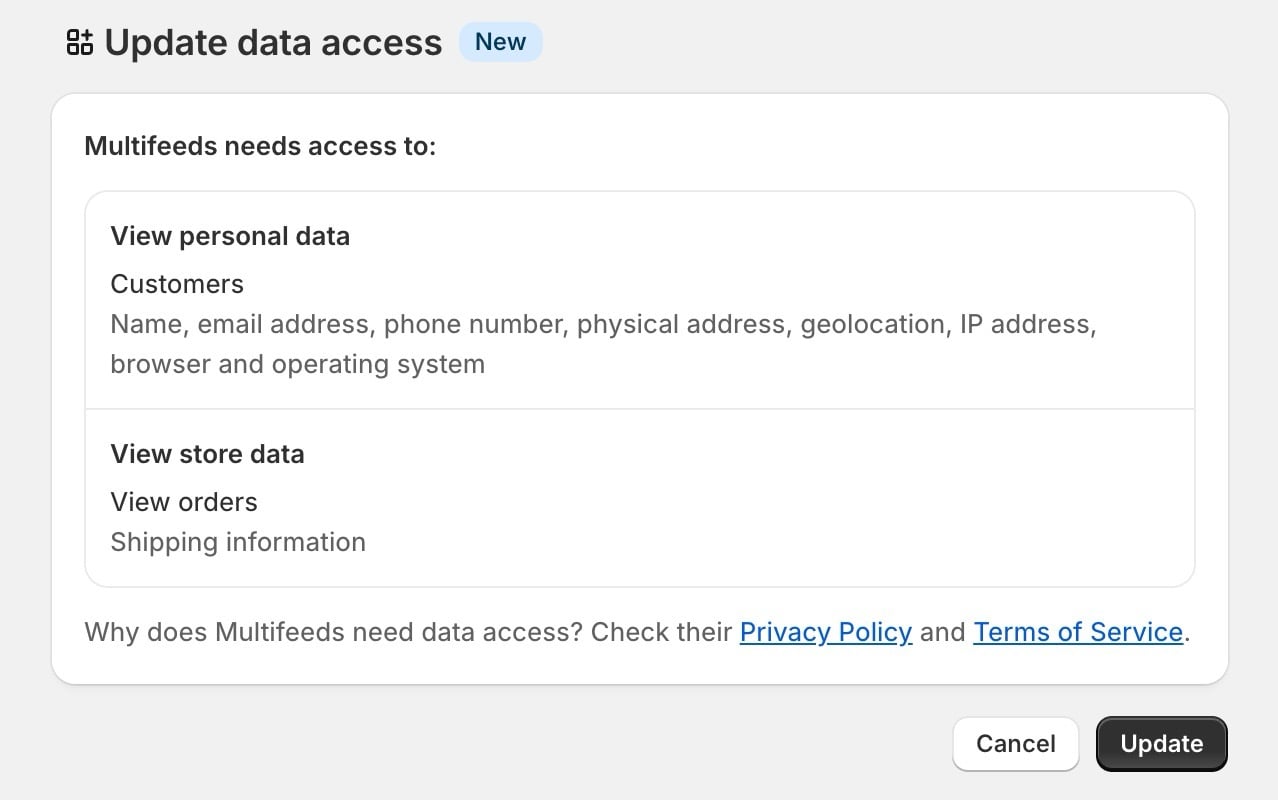The image size is (1278, 800).
Task: Click the Update data access heading
Action: click(273, 42)
